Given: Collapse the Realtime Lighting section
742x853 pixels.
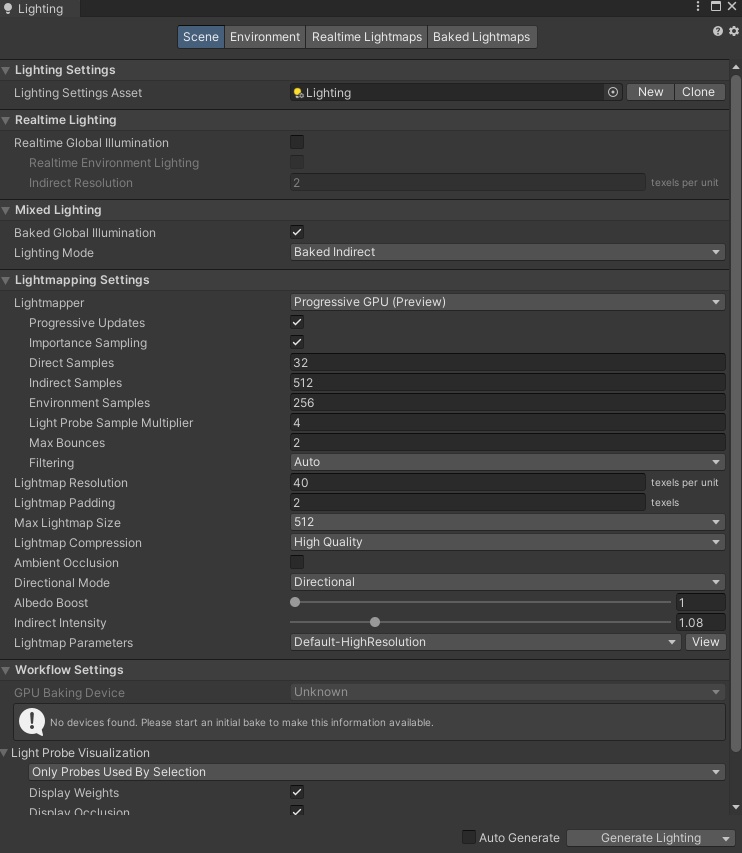Looking at the screenshot, I should pyautogui.click(x=6, y=120).
